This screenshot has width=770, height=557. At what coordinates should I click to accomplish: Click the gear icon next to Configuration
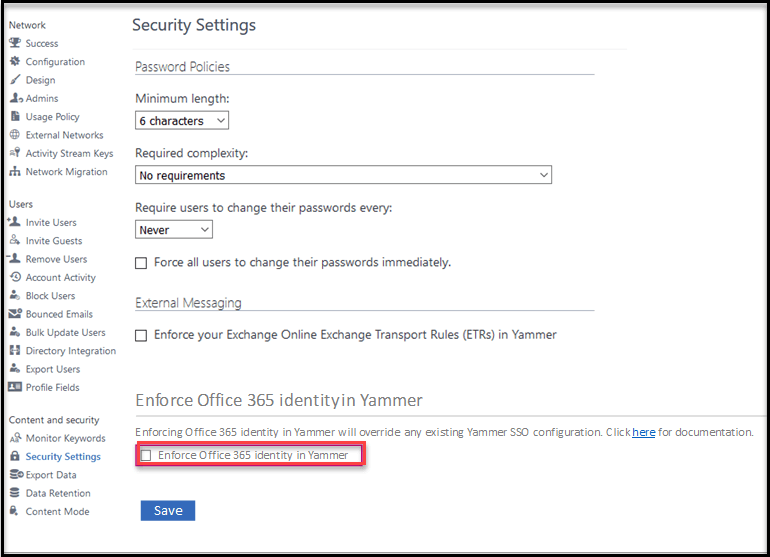pyautogui.click(x=15, y=61)
